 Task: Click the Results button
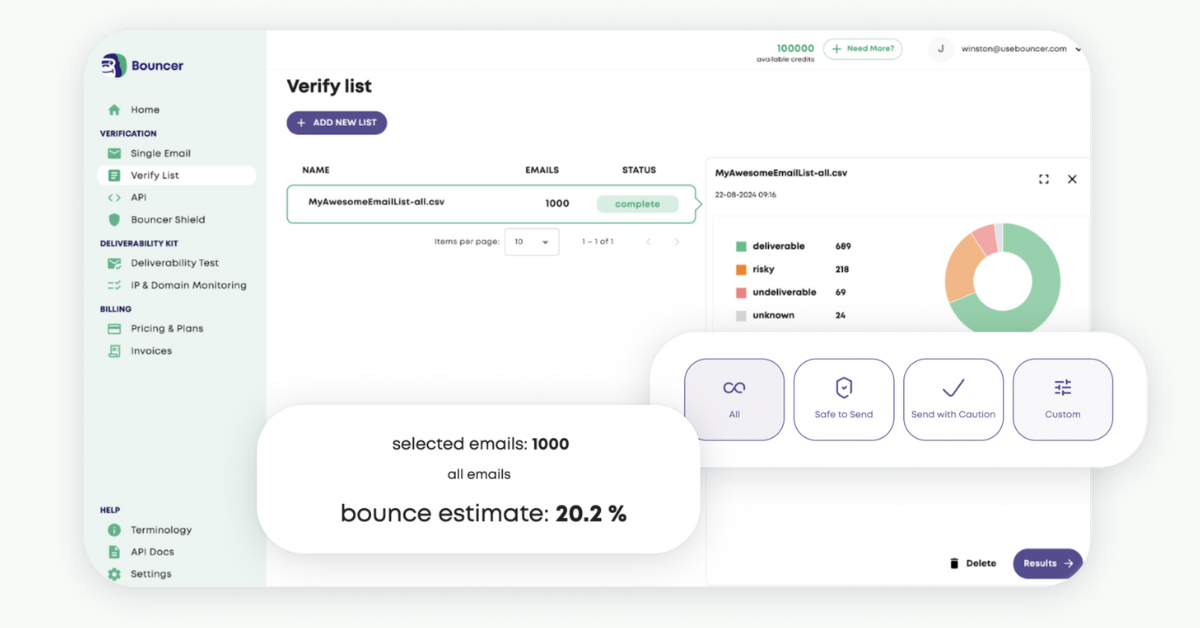tap(1047, 563)
